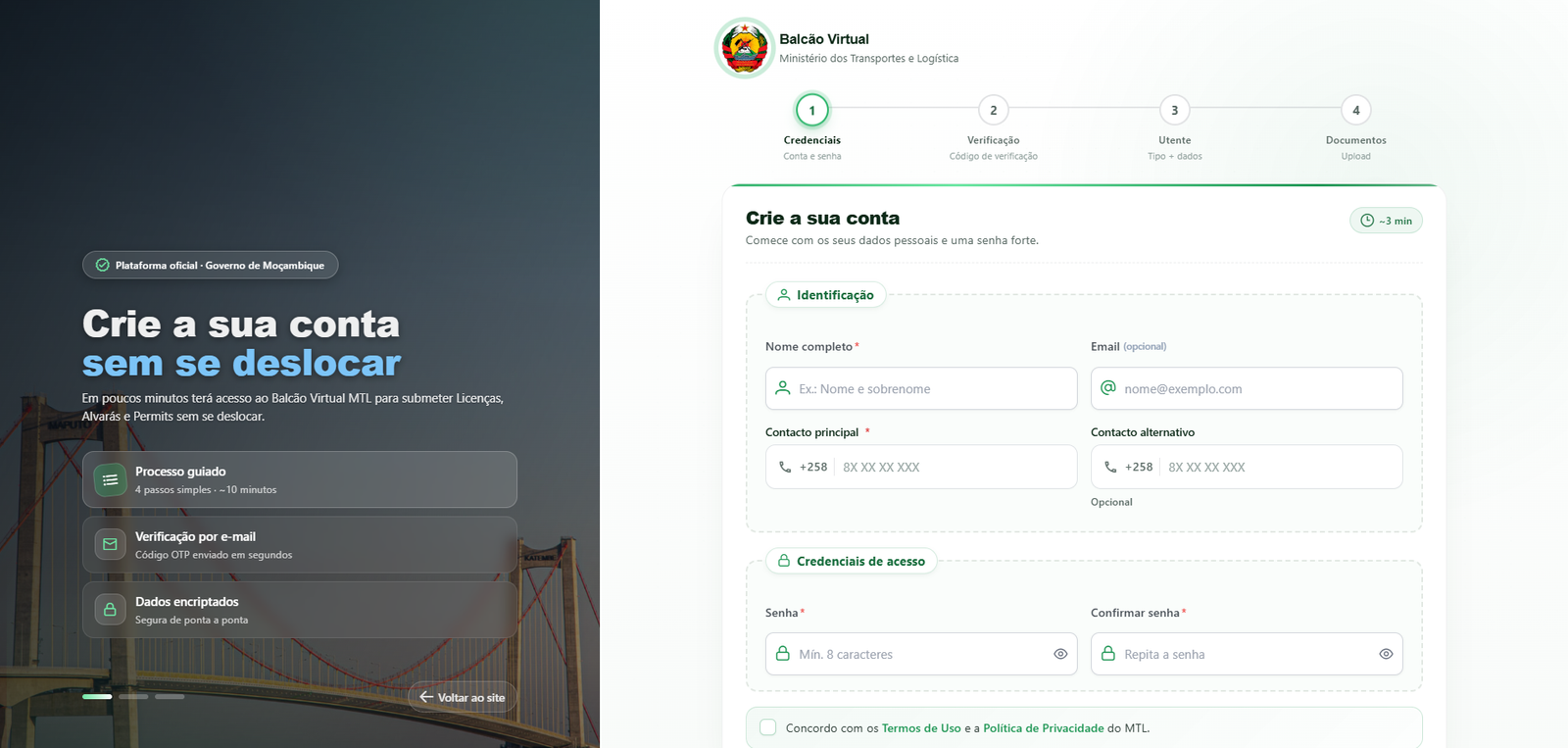The height and width of the screenshot is (748, 1568).
Task: Click the @ icon in the Email field
Action: [1108, 388]
